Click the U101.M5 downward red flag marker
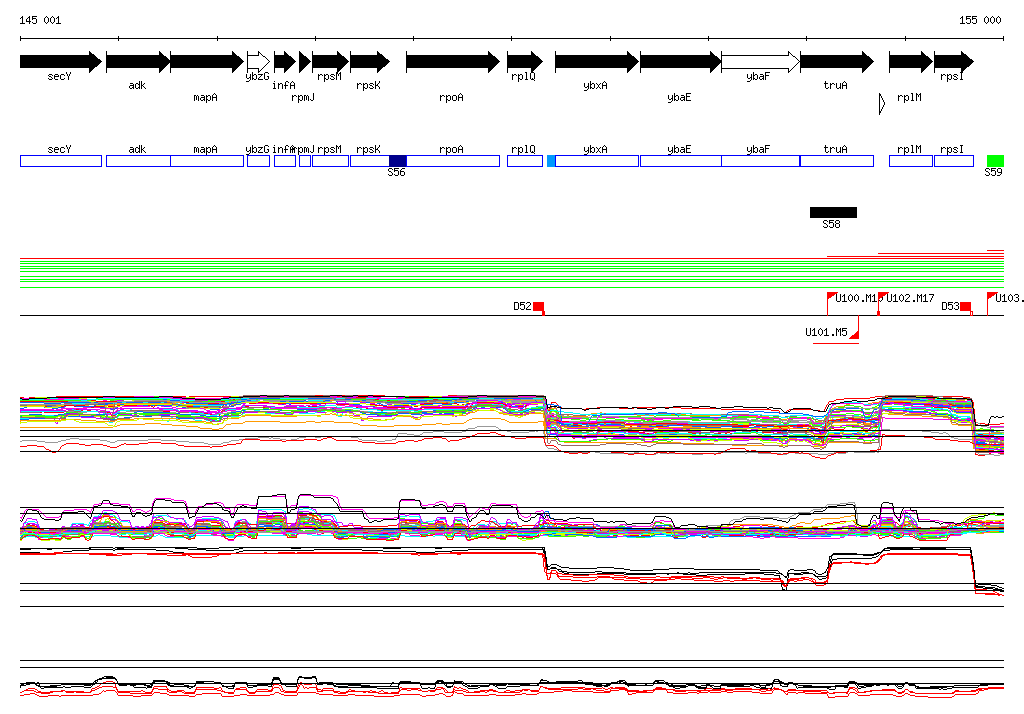 (855, 333)
